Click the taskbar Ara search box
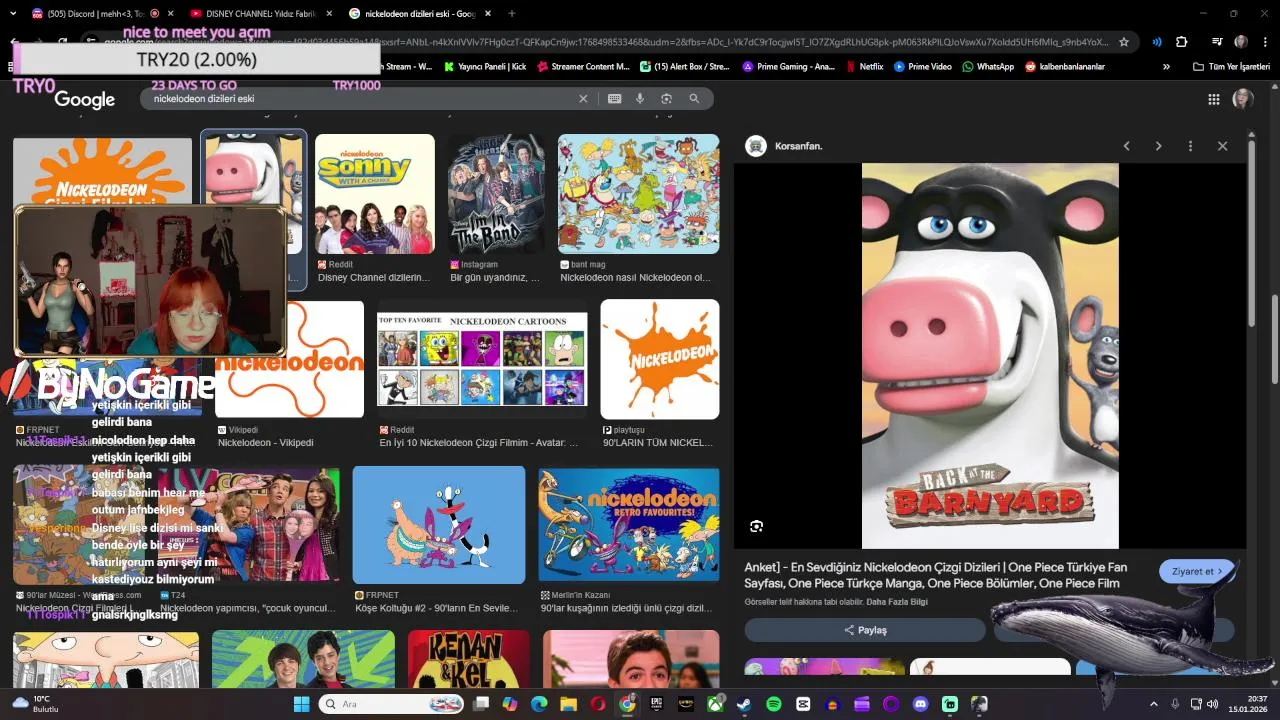This screenshot has width=1280, height=720. [x=393, y=704]
